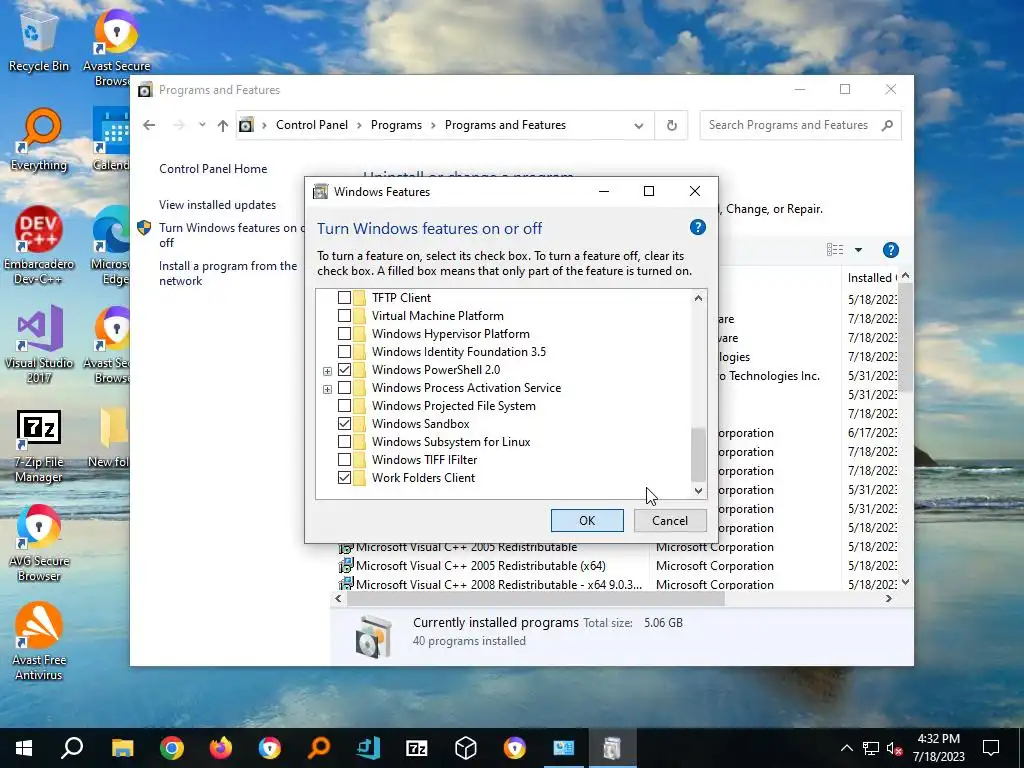Click OK in Windows Features dialog

point(587,520)
